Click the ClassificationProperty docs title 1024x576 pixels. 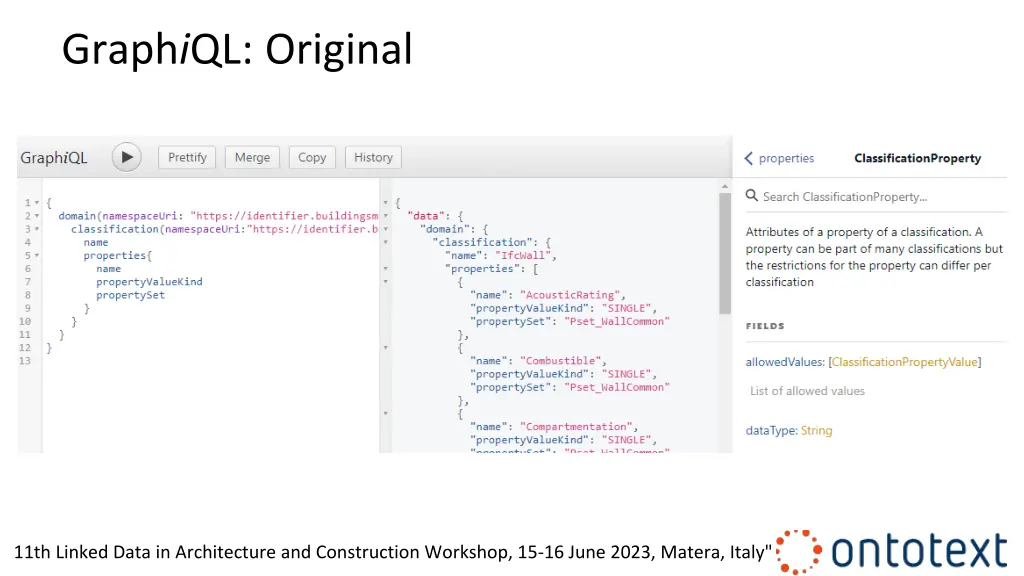[918, 158]
